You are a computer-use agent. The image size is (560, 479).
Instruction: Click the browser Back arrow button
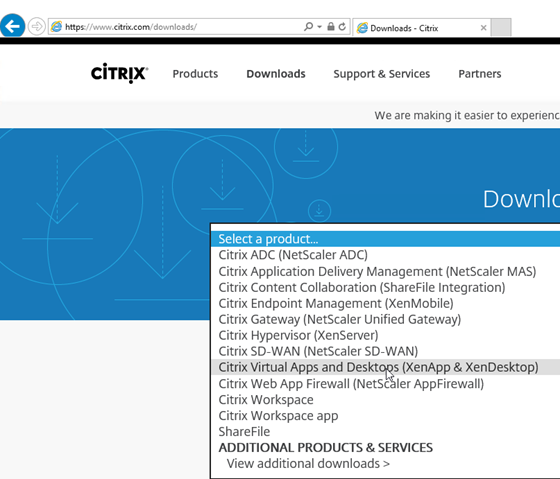point(12,26)
